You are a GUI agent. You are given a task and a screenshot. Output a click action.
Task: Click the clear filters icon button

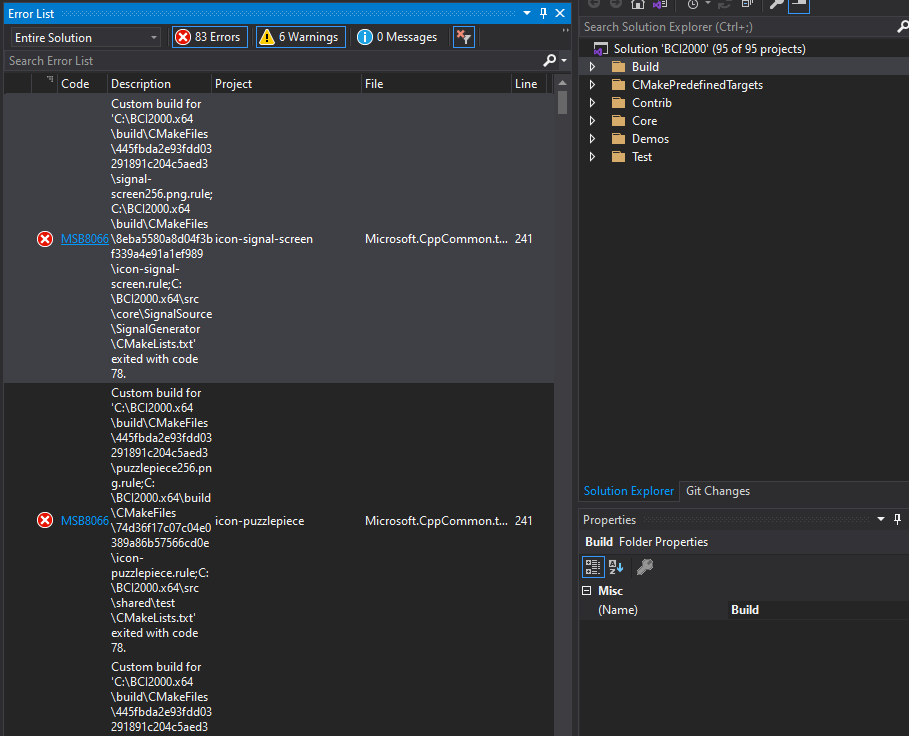point(464,37)
